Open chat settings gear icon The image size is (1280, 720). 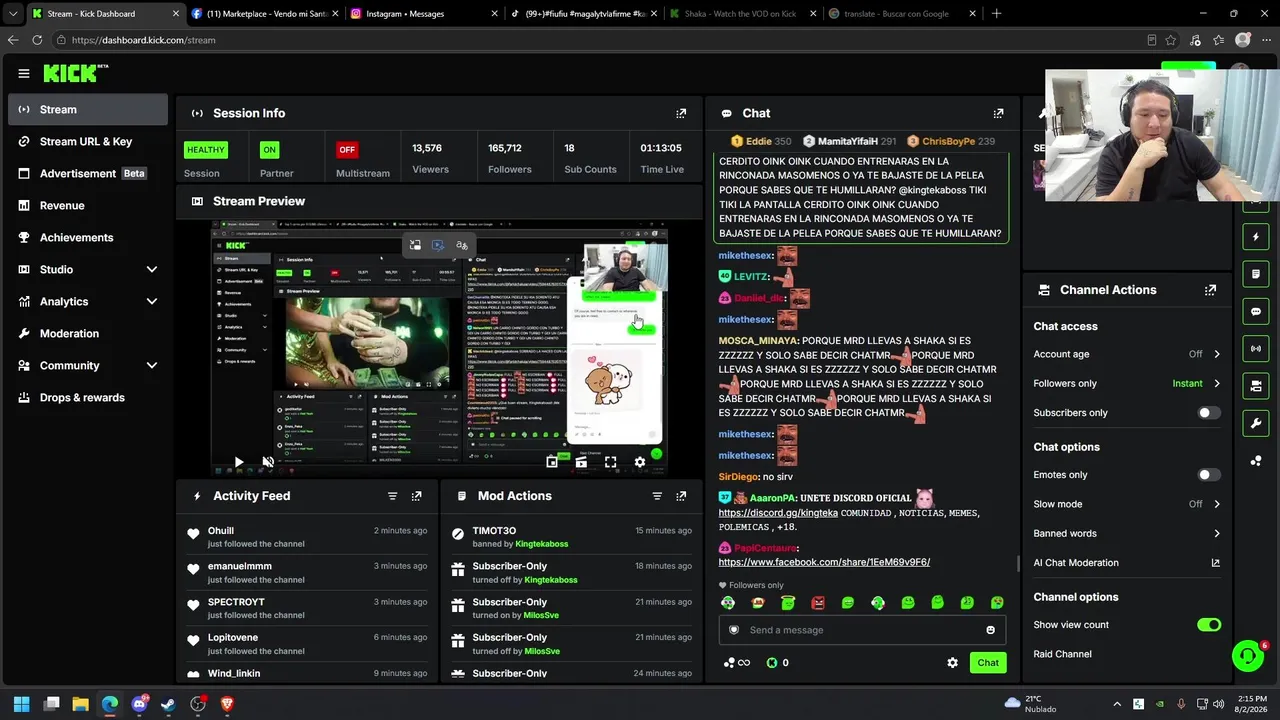(x=952, y=663)
